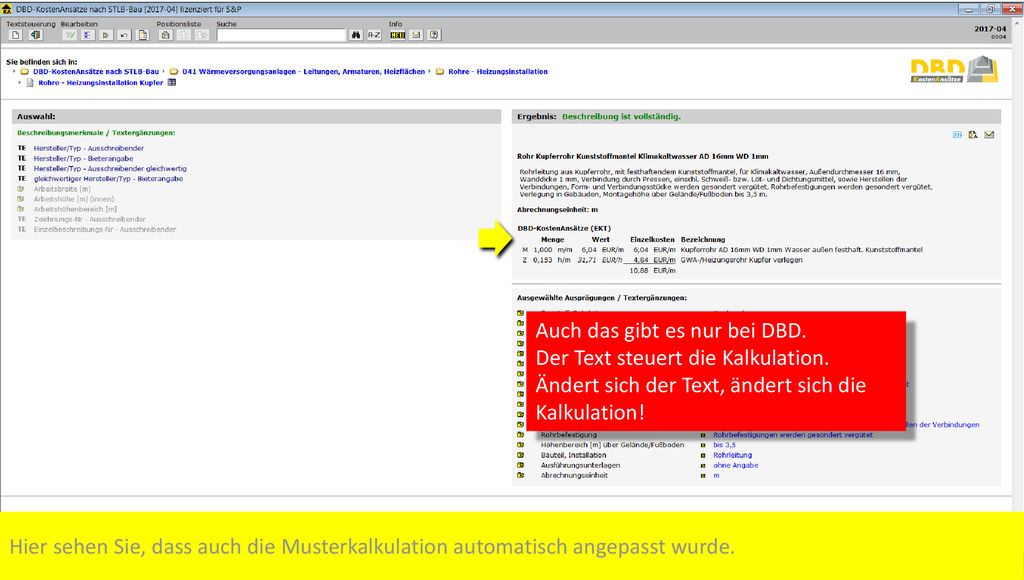1024x580 pixels.
Task: Click the document-search icon in the Ergebnis panel
Action: (973, 135)
